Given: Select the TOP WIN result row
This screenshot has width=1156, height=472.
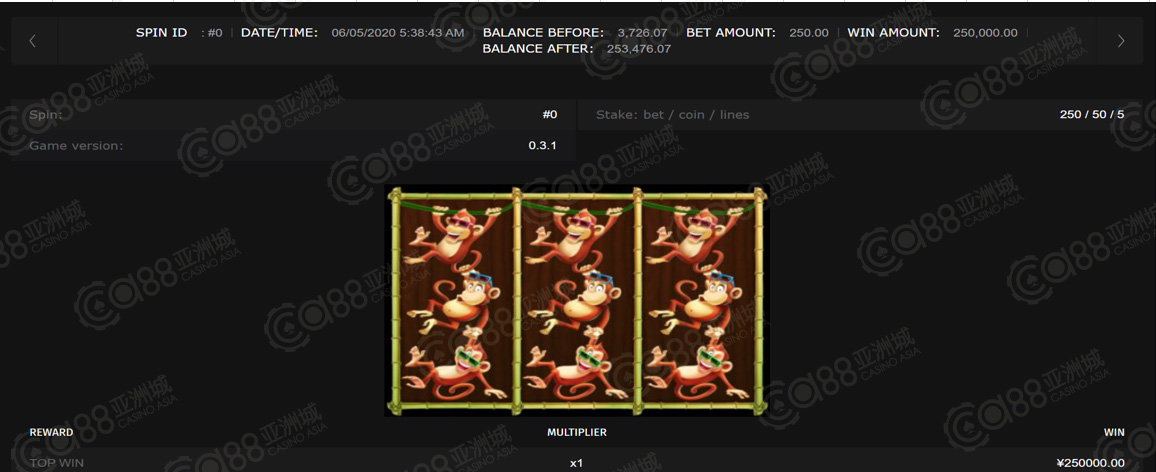Looking at the screenshot, I should [x=577, y=462].
